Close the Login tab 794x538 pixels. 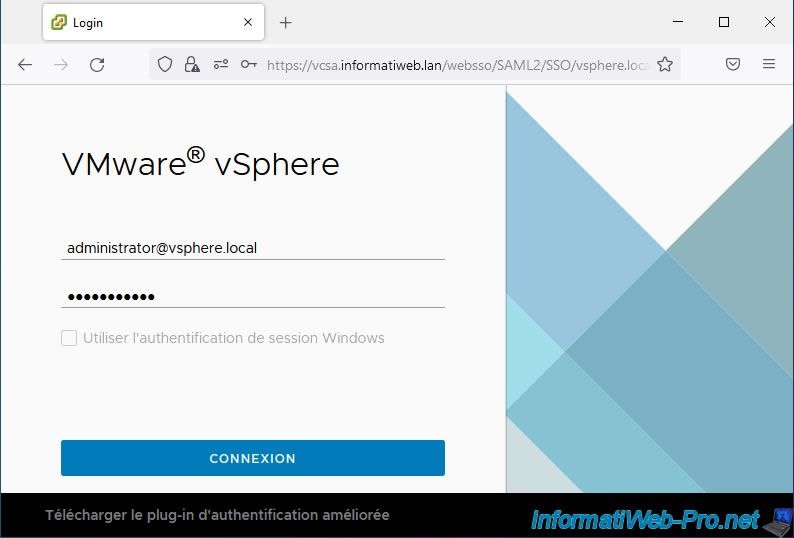tap(248, 22)
